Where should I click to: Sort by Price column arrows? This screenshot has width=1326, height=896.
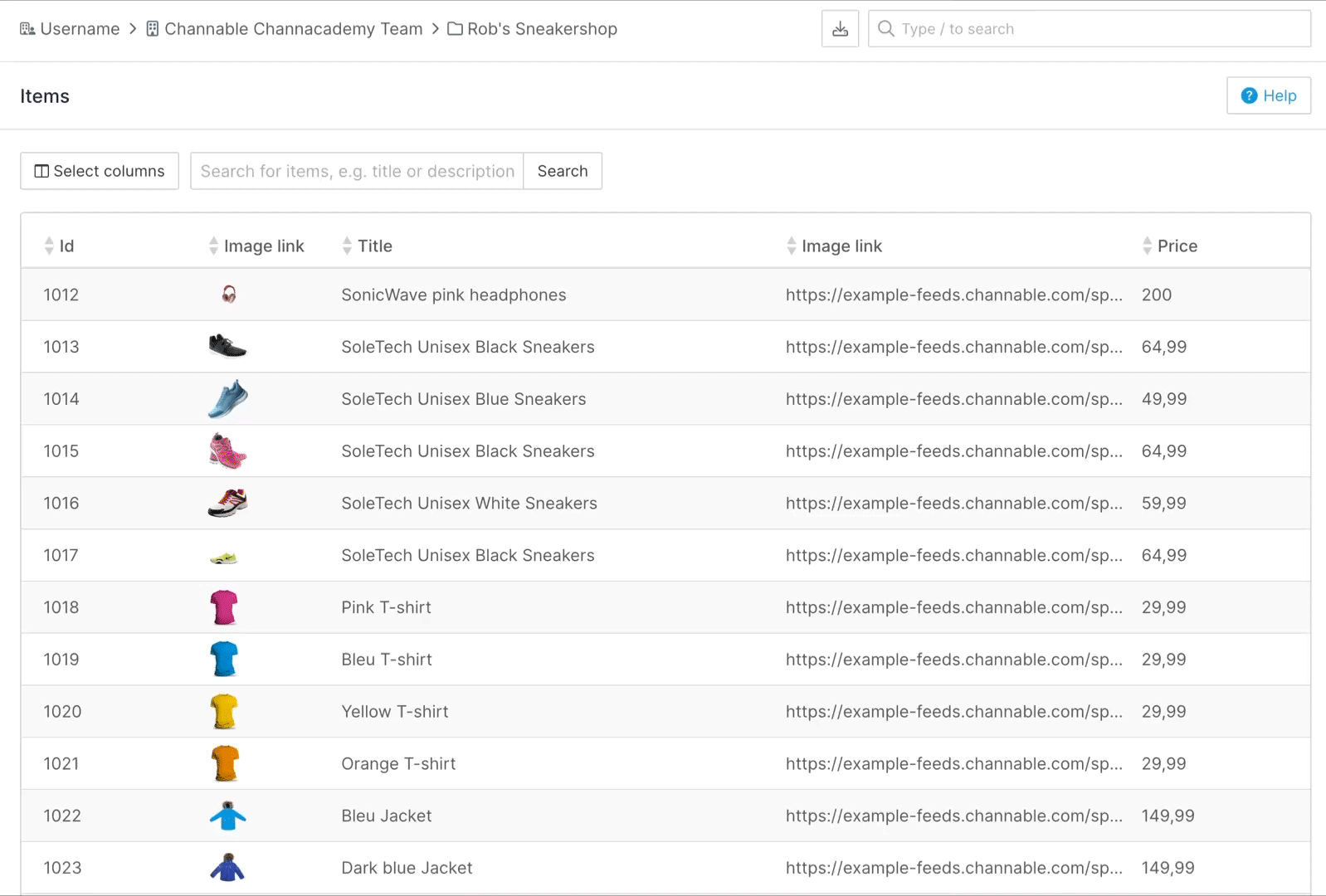(1147, 246)
